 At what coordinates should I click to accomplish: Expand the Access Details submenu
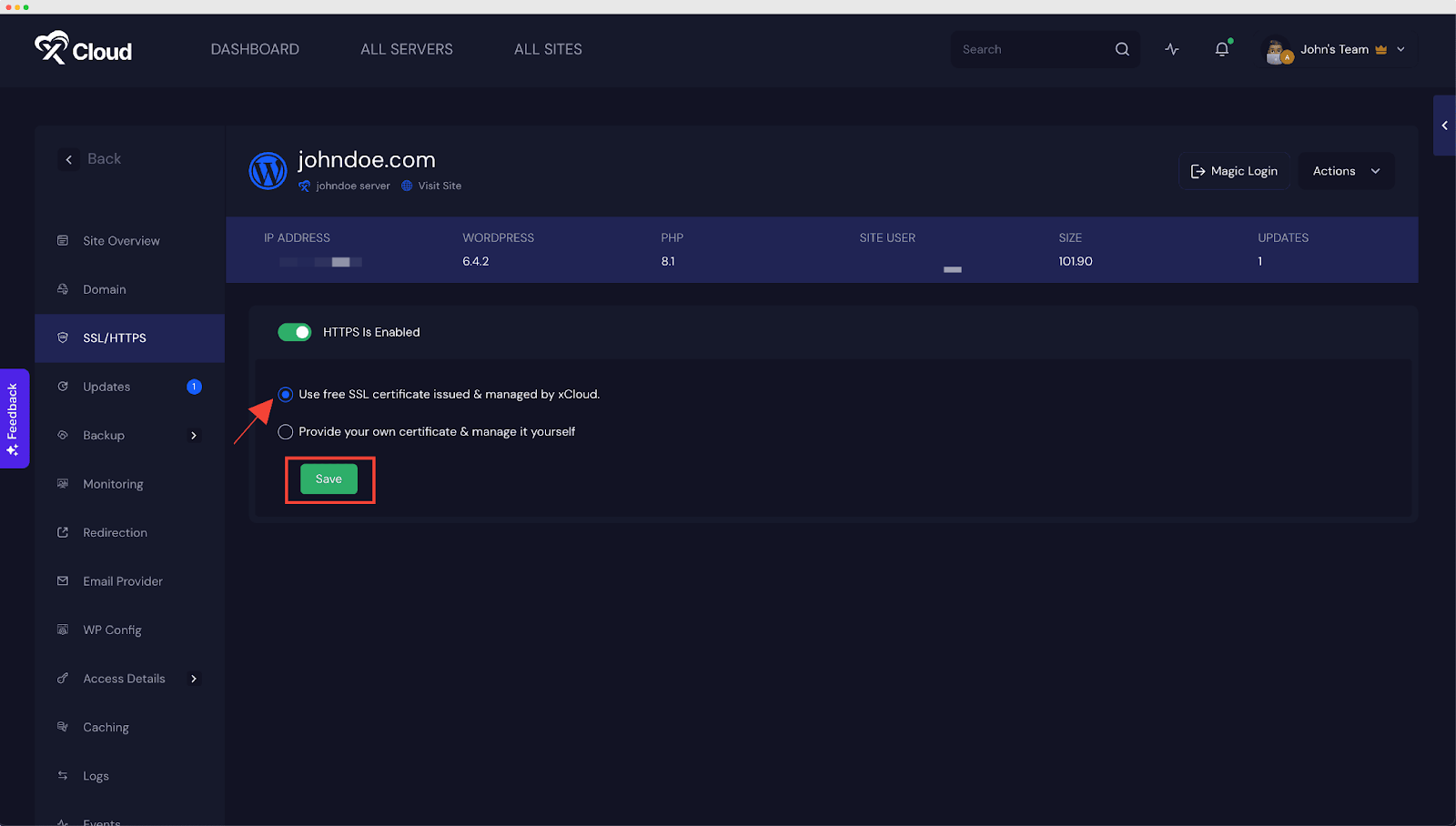coord(193,678)
